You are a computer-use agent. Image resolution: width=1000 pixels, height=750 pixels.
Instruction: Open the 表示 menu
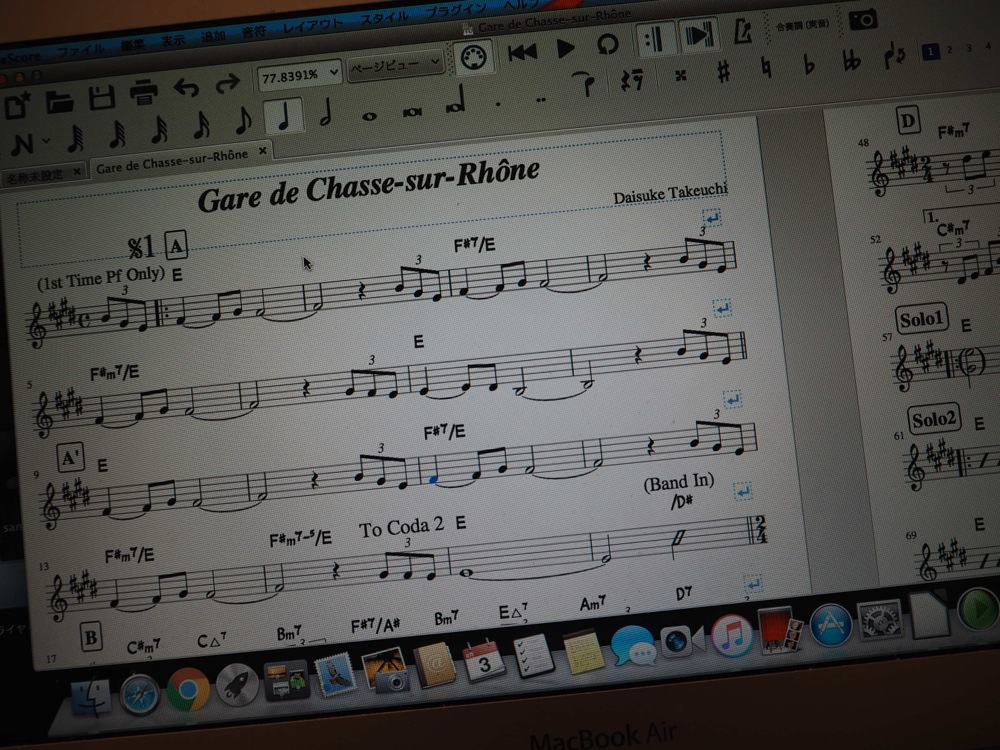pyautogui.click(x=173, y=41)
